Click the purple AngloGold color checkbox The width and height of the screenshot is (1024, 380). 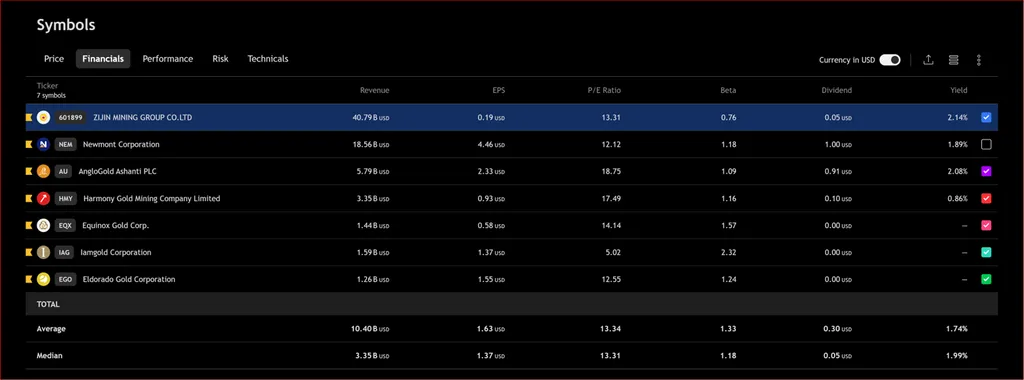986,171
